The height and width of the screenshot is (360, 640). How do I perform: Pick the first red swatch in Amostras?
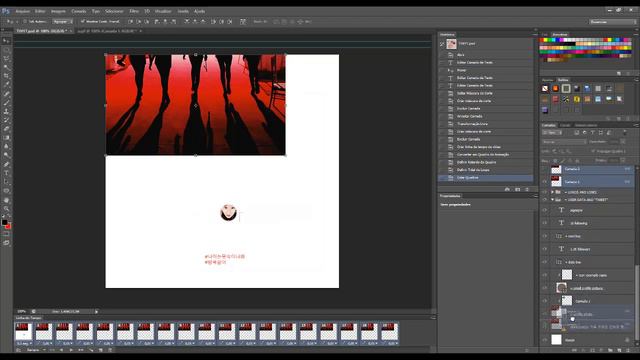click(542, 40)
